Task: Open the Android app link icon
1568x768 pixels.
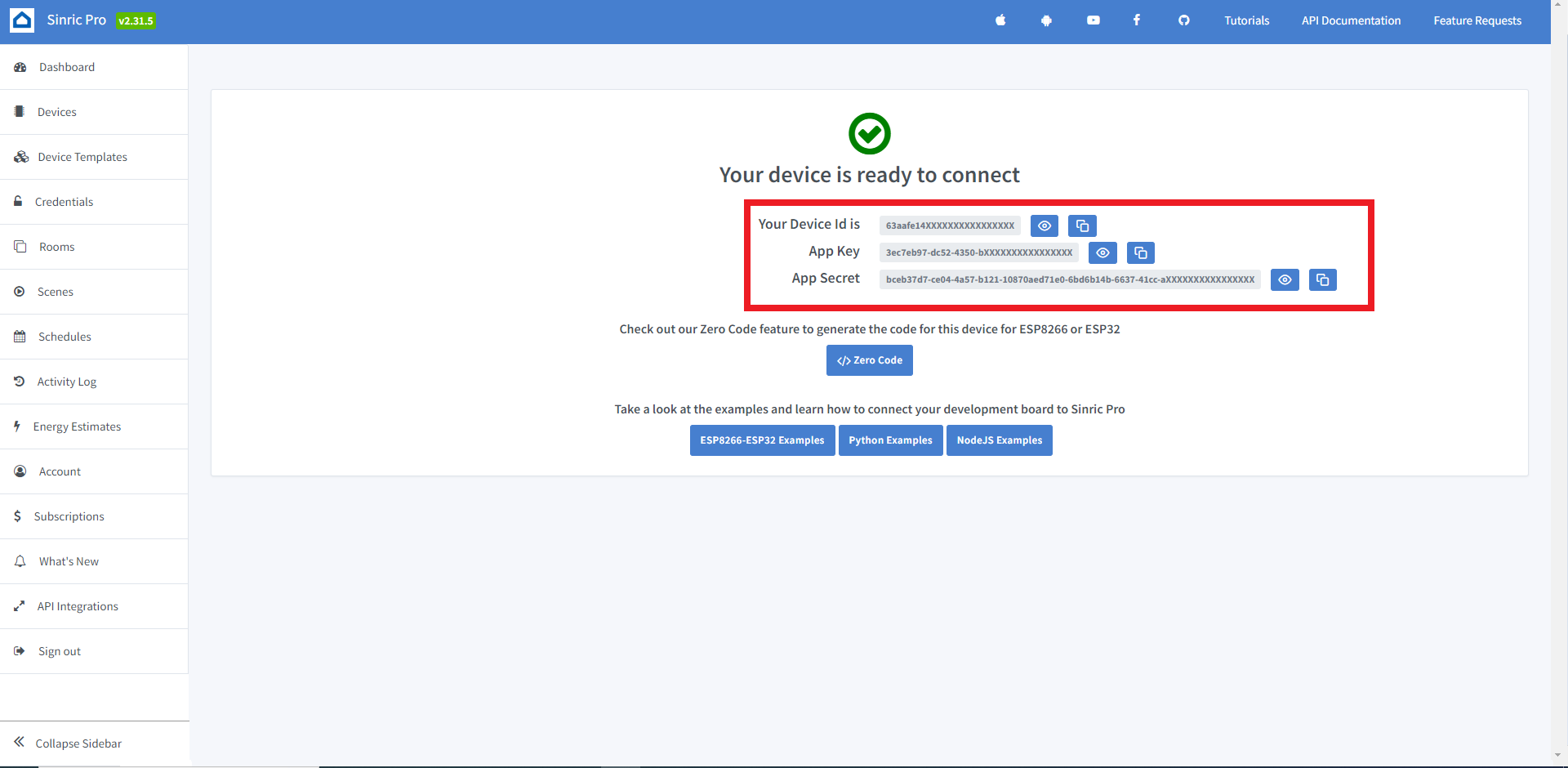Action: (x=1046, y=20)
